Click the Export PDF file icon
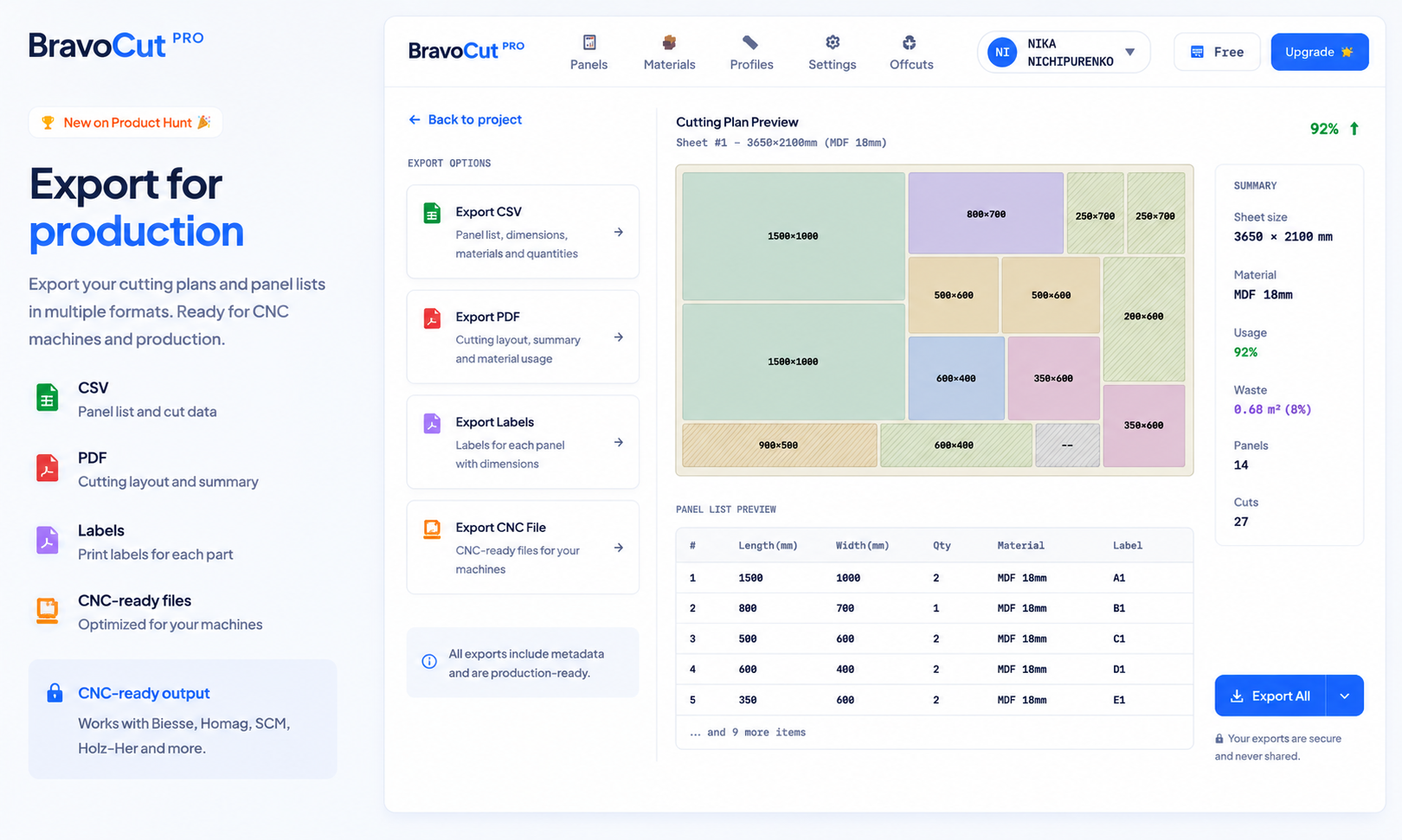The image size is (1402, 840). pyautogui.click(x=432, y=318)
